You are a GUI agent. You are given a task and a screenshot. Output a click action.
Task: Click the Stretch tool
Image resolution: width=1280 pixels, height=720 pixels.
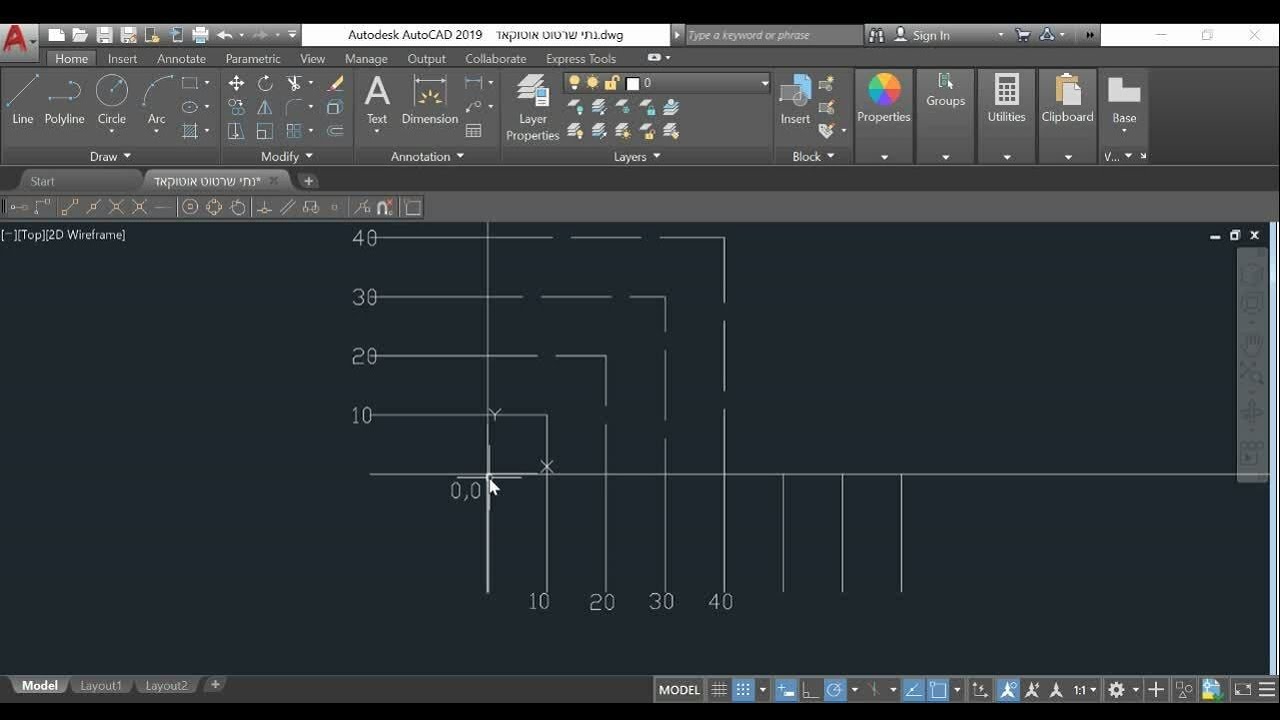click(x=236, y=131)
